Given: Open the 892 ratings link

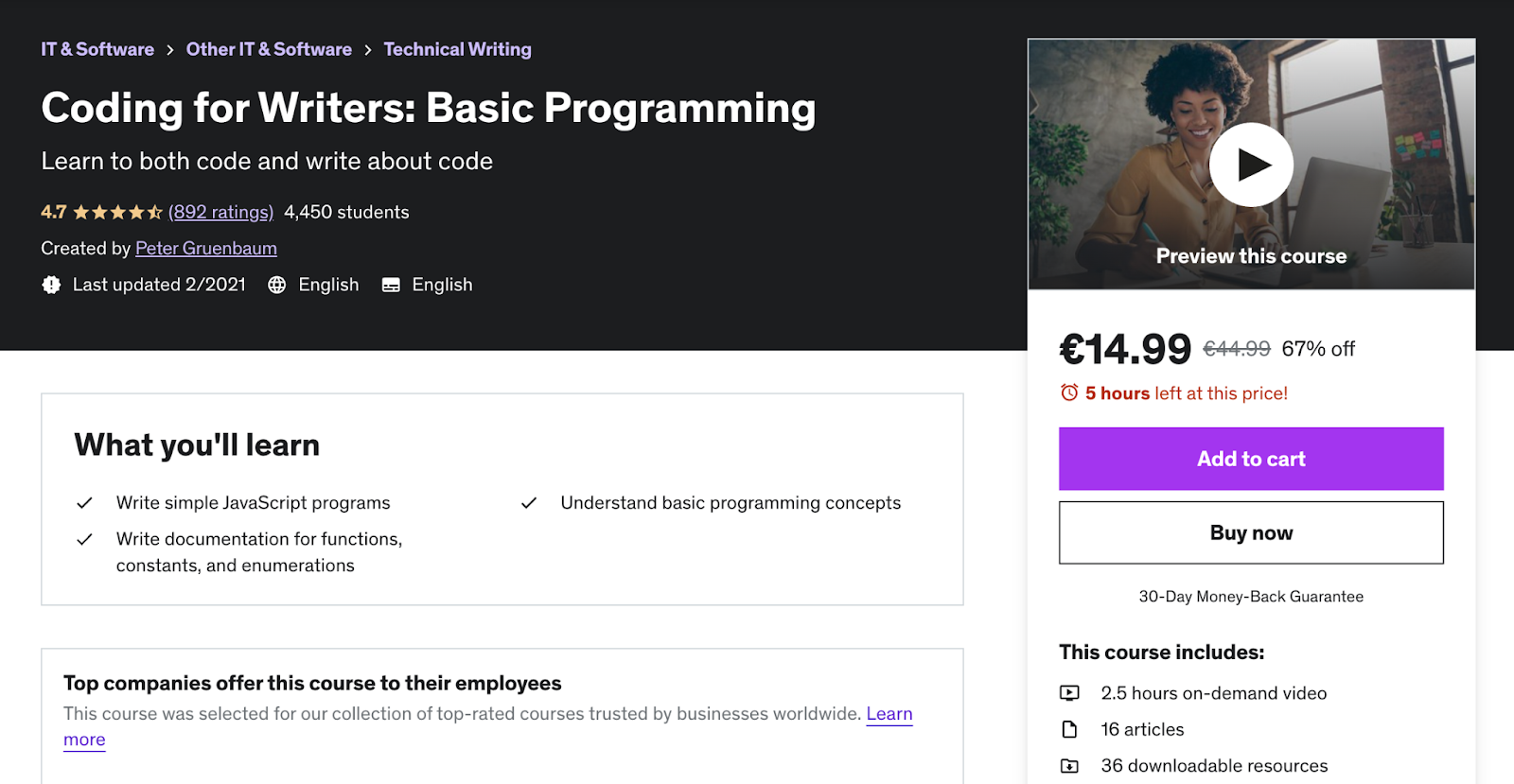Looking at the screenshot, I should [x=220, y=213].
